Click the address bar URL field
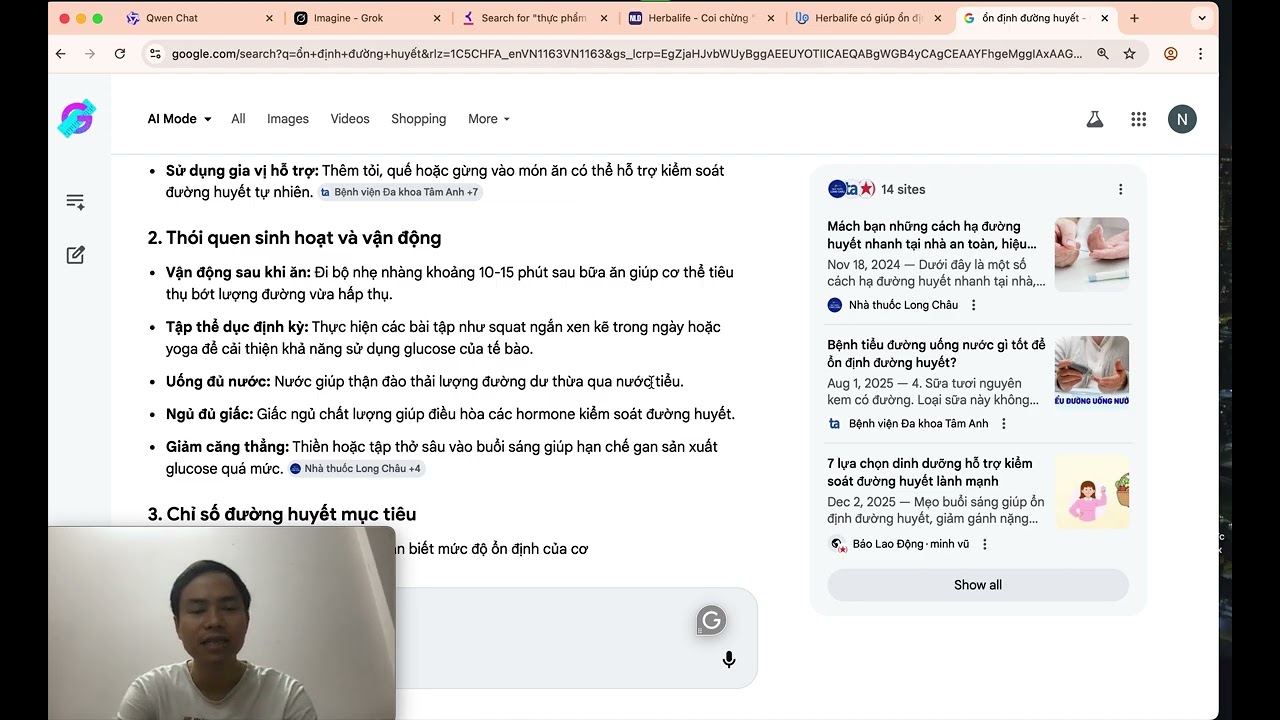Viewport: 1280px width, 720px height. [x=627, y=54]
